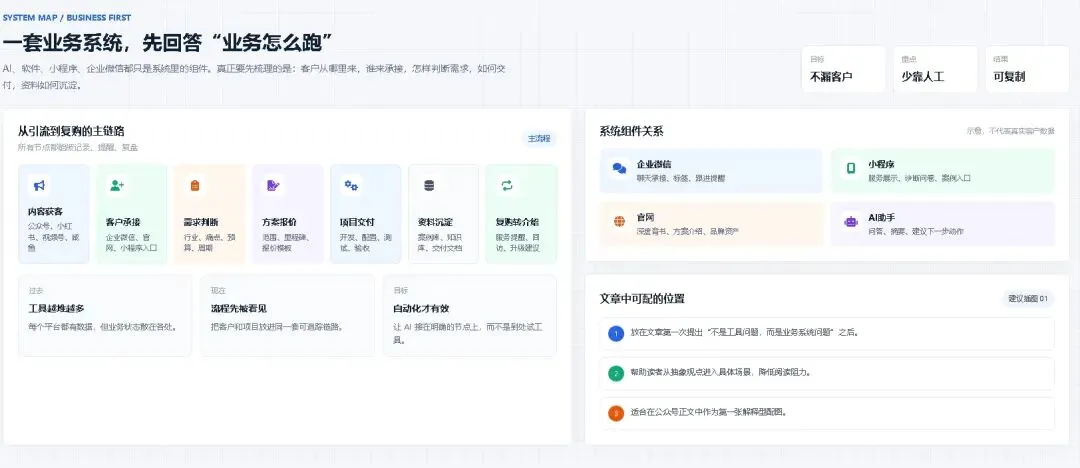Click the 官网 component title
The width and height of the screenshot is (1080, 468).
[x=645, y=218]
